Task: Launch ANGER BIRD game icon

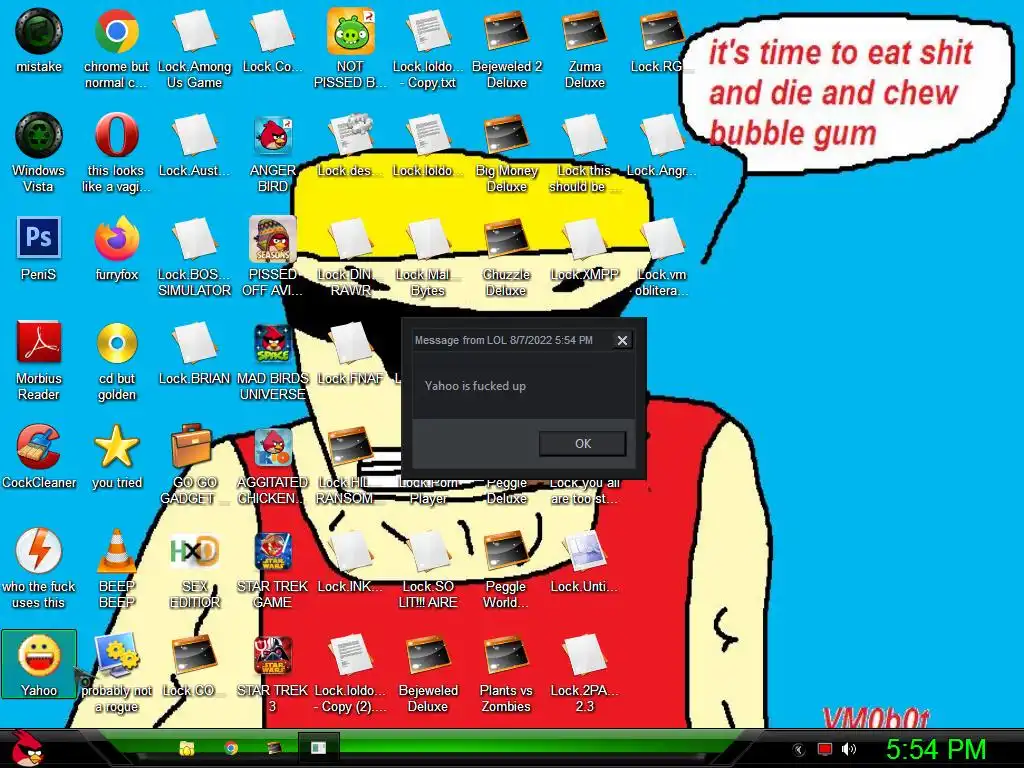Action: (273, 153)
